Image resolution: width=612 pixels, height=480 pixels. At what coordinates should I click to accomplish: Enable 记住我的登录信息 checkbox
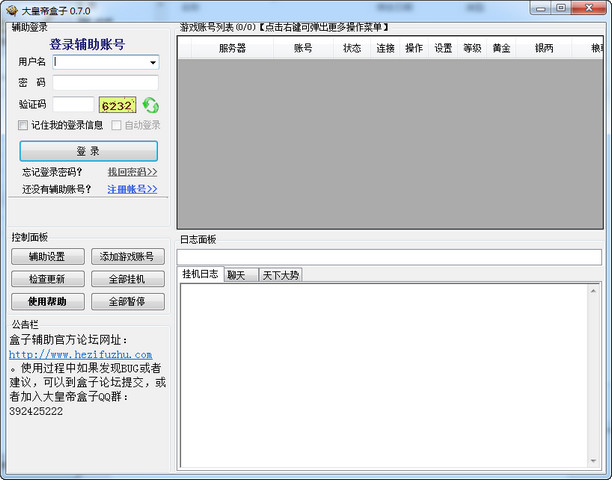coord(23,126)
